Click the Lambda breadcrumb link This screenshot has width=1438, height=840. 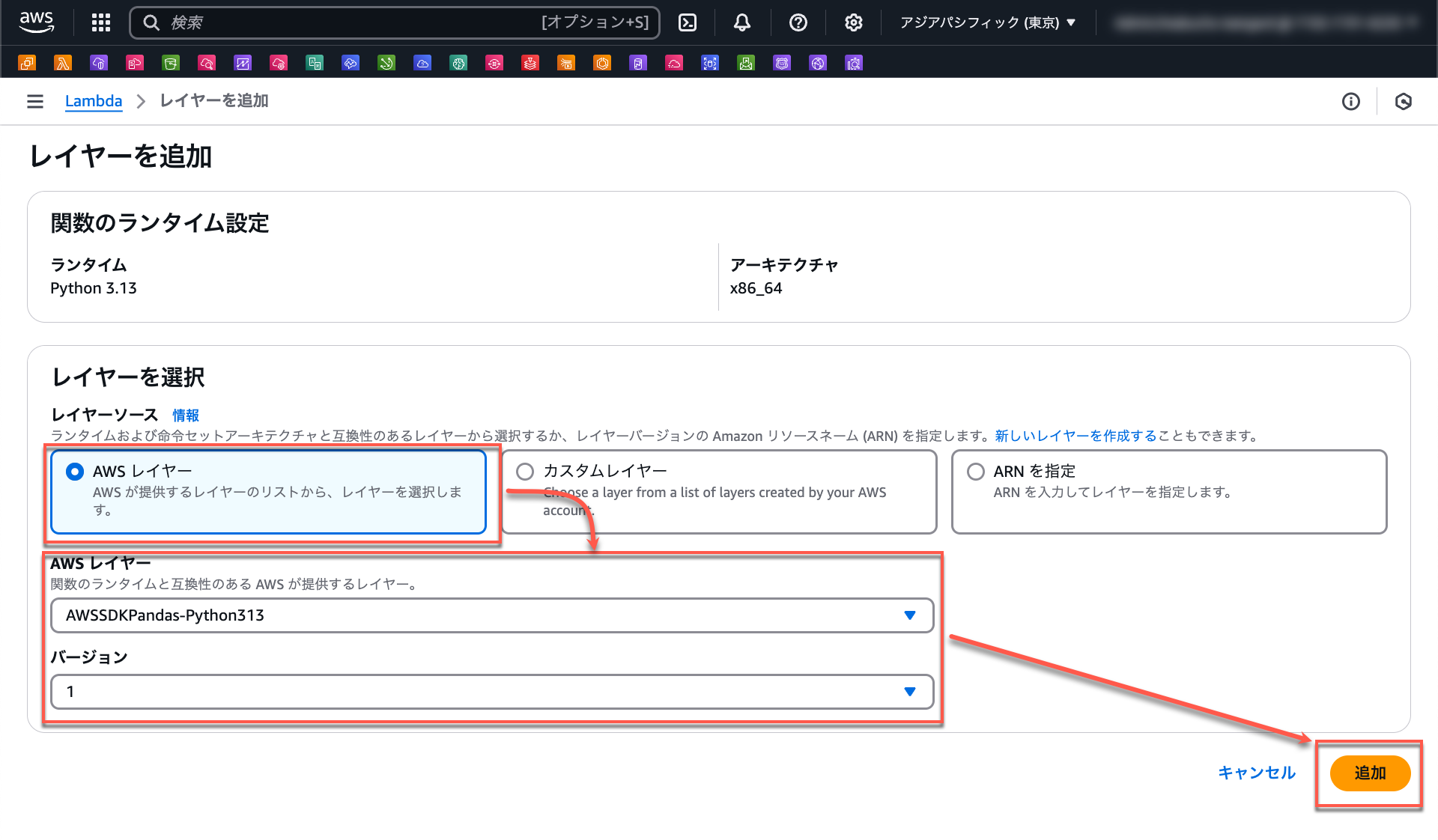point(94,101)
